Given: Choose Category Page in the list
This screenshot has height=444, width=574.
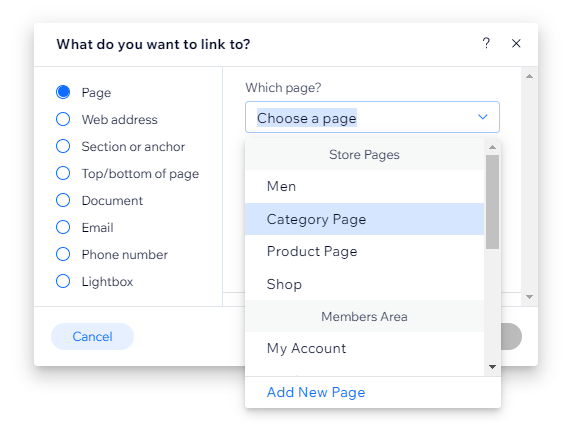Looking at the screenshot, I should point(364,219).
